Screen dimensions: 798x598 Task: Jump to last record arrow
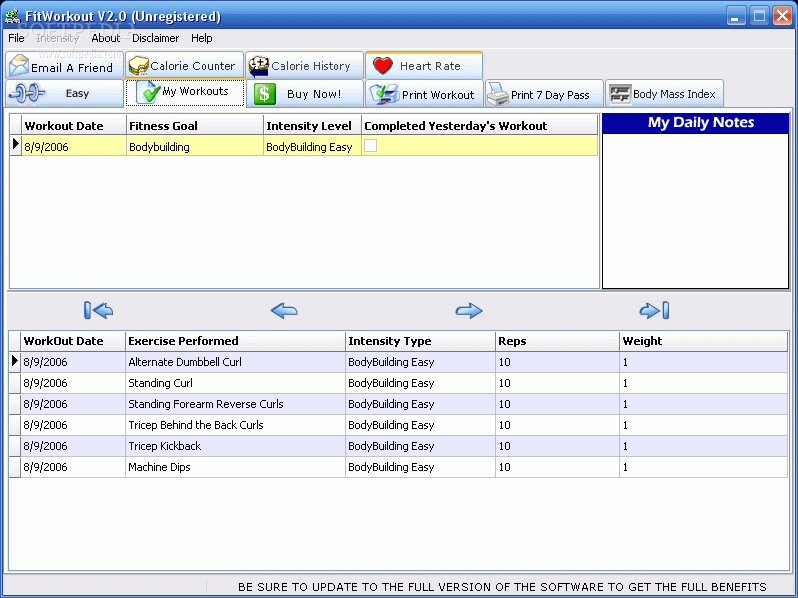(654, 310)
